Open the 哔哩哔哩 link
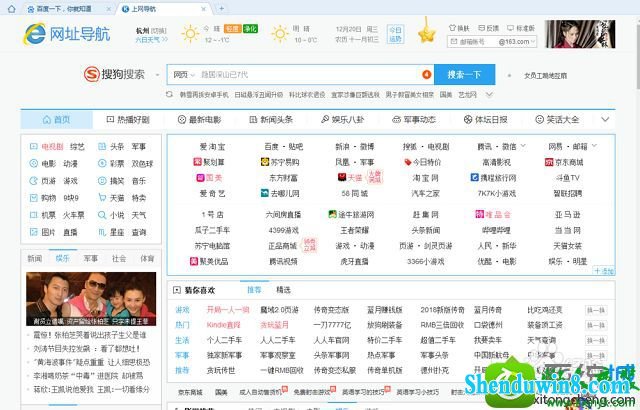 click(496, 230)
